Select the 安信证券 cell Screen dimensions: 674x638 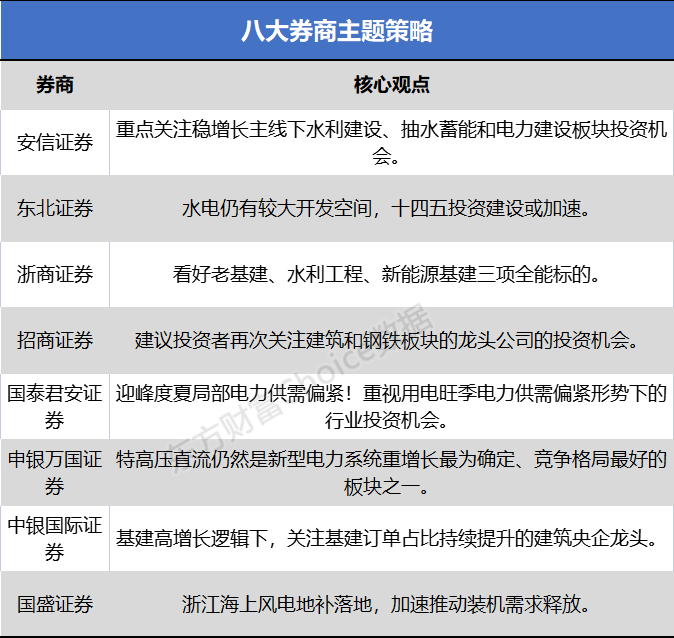click(x=55, y=142)
